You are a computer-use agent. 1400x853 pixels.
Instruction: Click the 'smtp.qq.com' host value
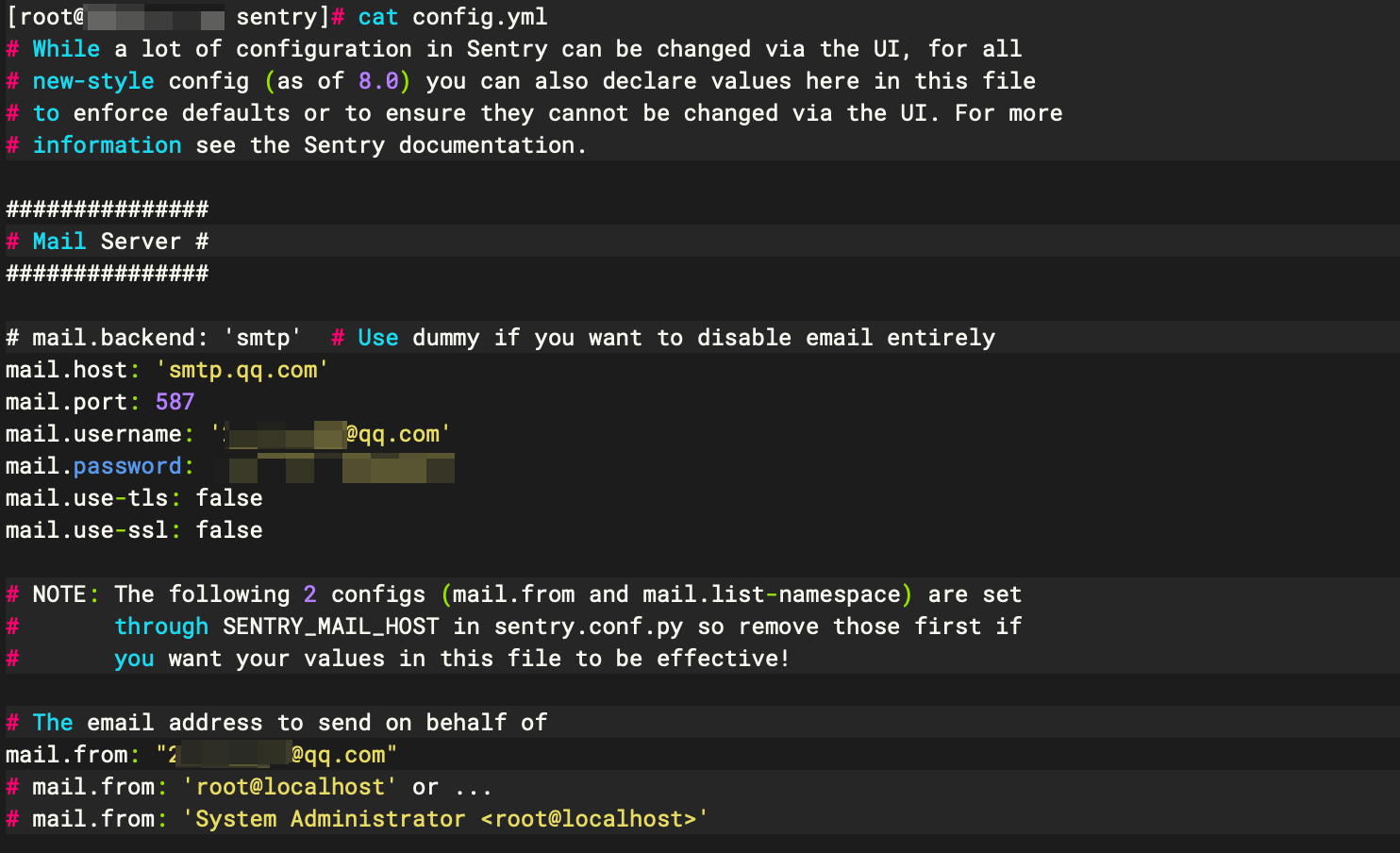[242, 370]
